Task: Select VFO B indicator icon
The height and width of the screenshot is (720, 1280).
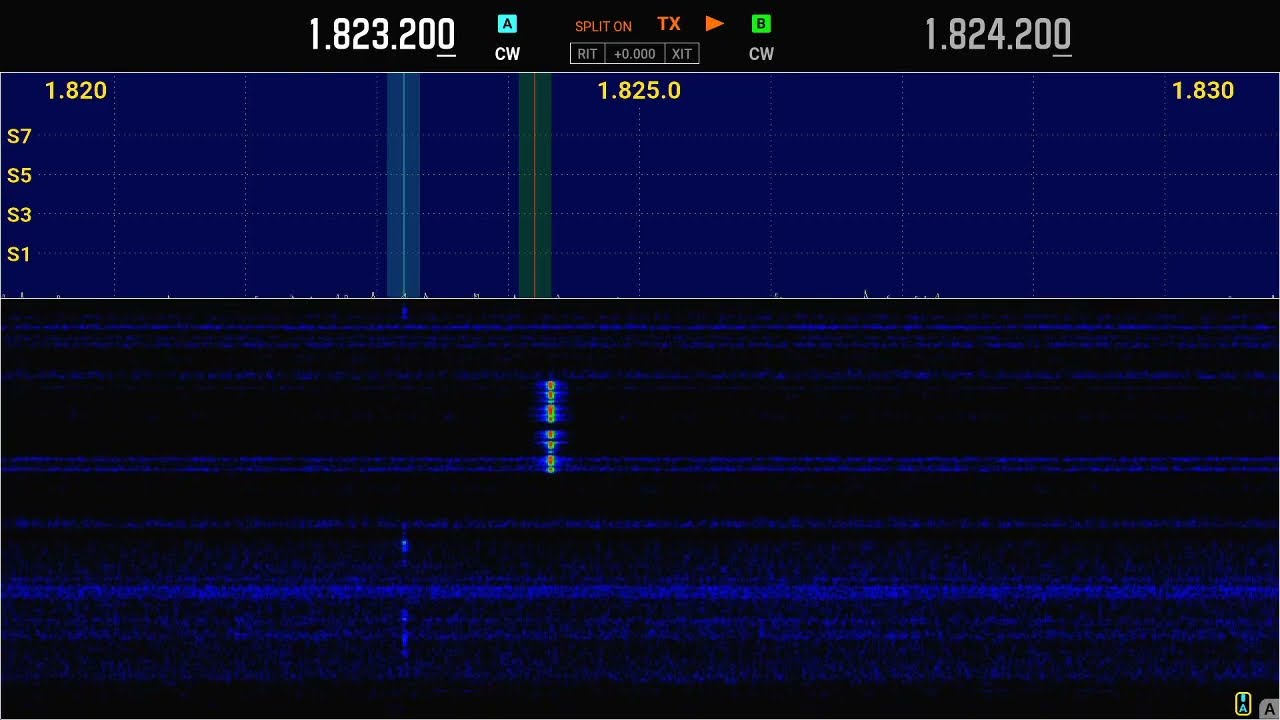Action: [x=761, y=24]
